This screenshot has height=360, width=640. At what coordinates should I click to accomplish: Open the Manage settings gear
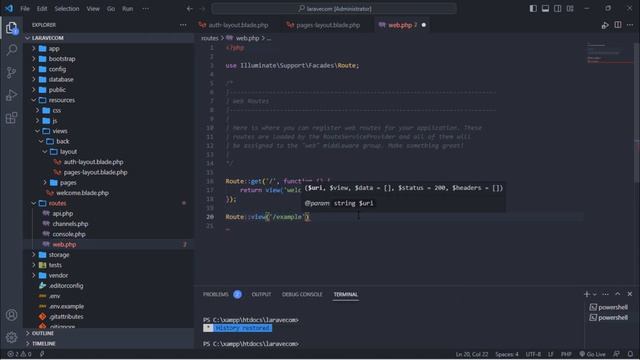coord(11,337)
